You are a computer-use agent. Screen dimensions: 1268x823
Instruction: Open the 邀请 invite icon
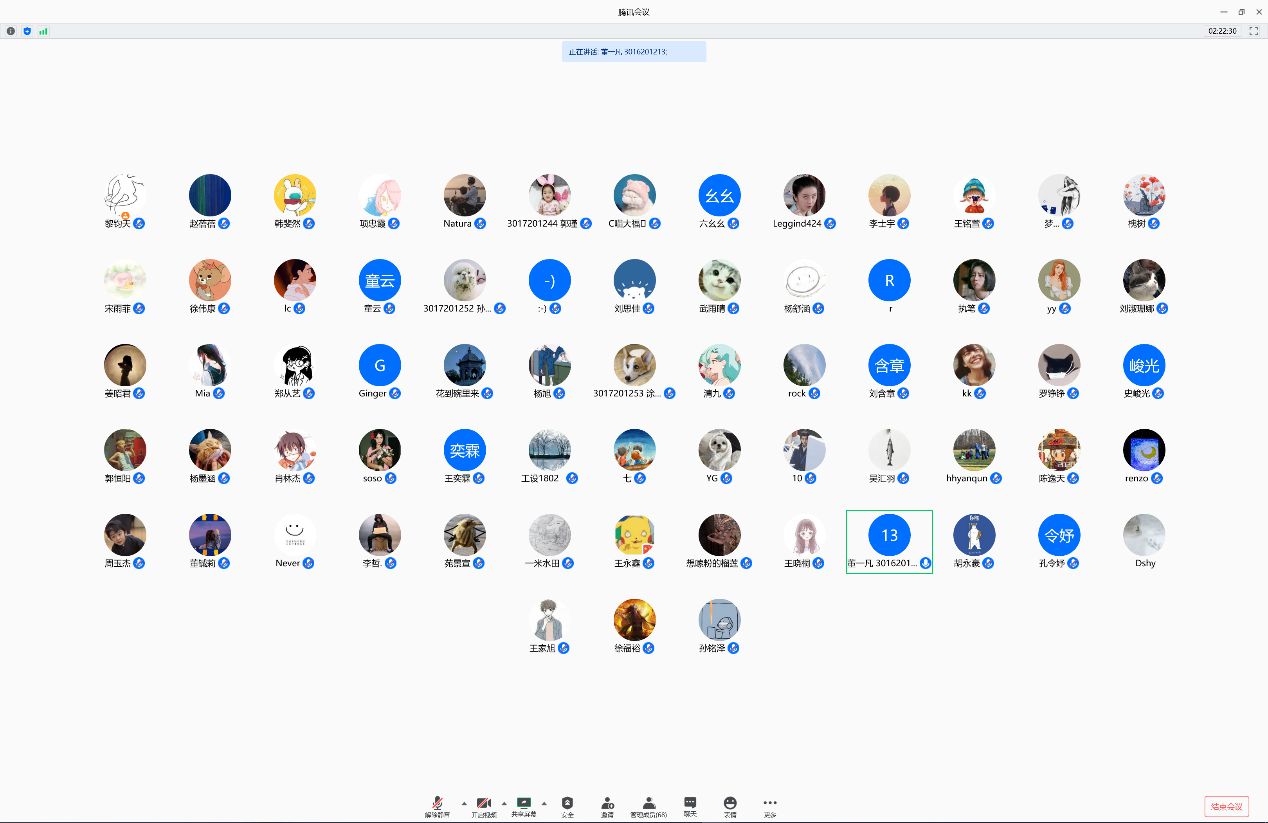[x=607, y=806]
